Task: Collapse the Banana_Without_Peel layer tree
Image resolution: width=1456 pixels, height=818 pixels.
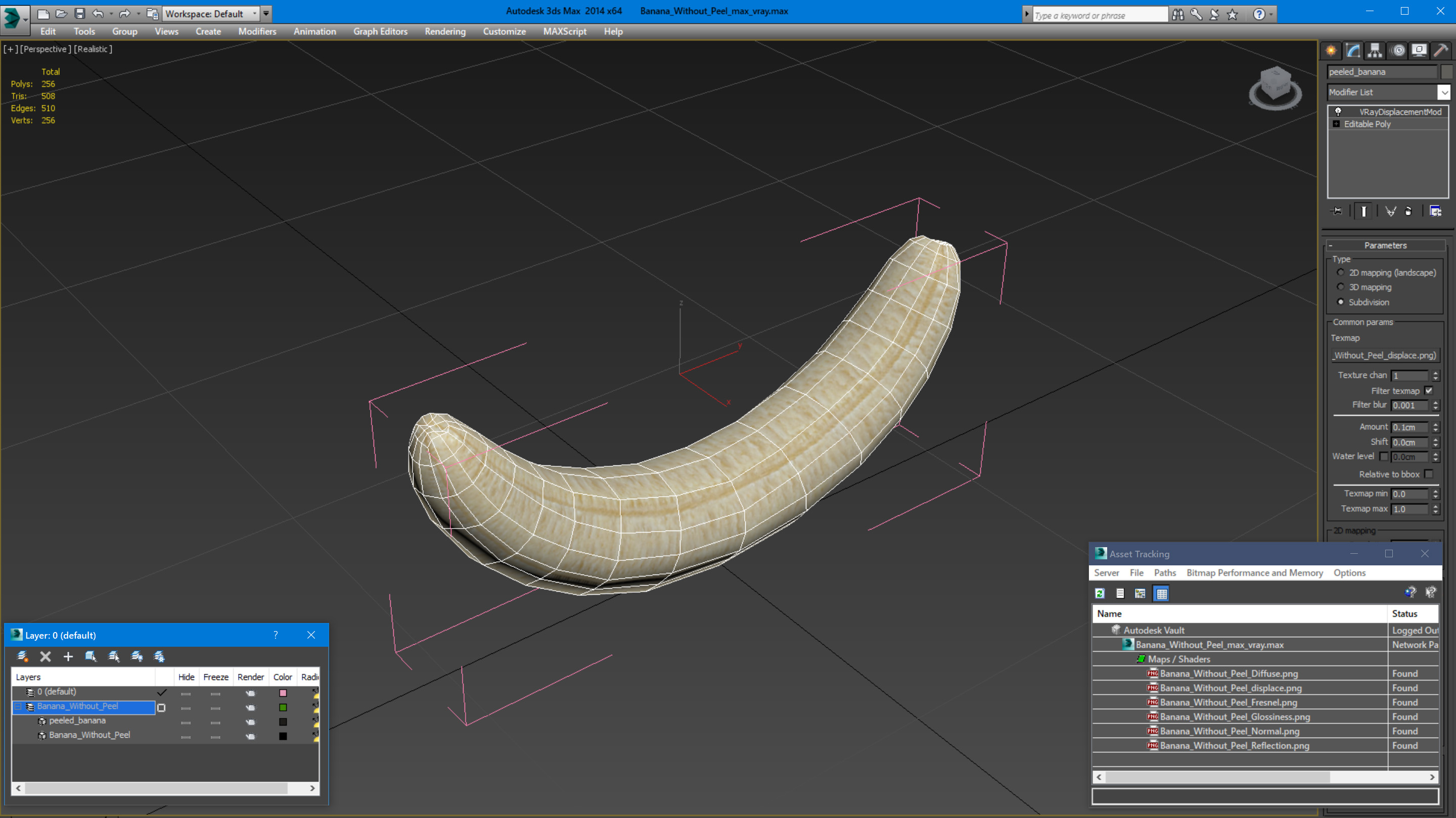Action: click(18, 707)
